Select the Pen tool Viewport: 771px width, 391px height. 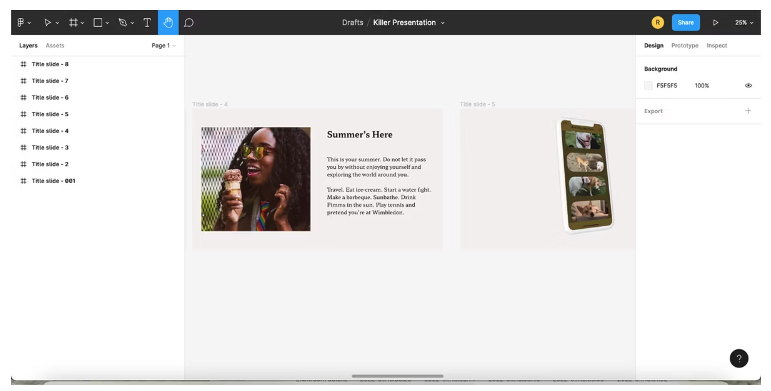123,23
